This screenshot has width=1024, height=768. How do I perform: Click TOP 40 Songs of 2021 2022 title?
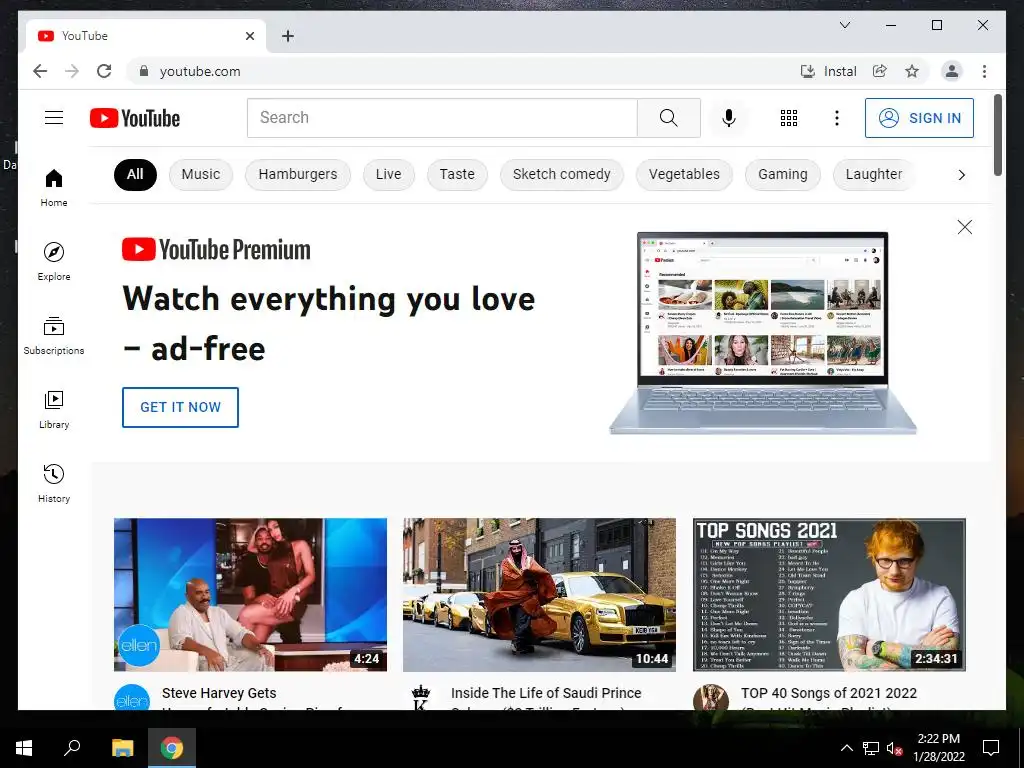click(829, 693)
